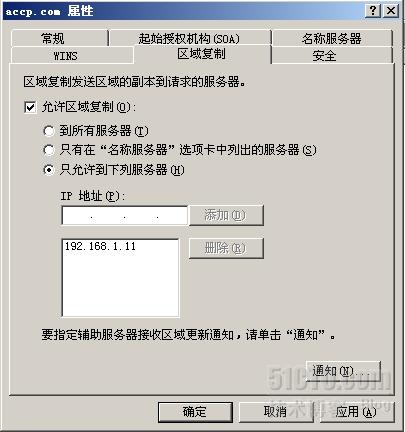Click the 应用 button
The height and width of the screenshot is (432, 405).
tap(356, 412)
